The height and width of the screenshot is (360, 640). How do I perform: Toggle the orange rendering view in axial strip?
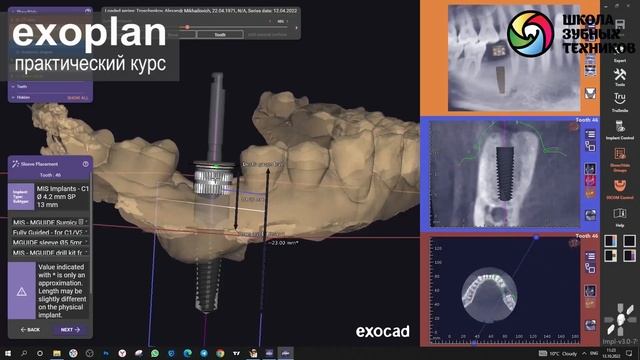(x=590, y=303)
